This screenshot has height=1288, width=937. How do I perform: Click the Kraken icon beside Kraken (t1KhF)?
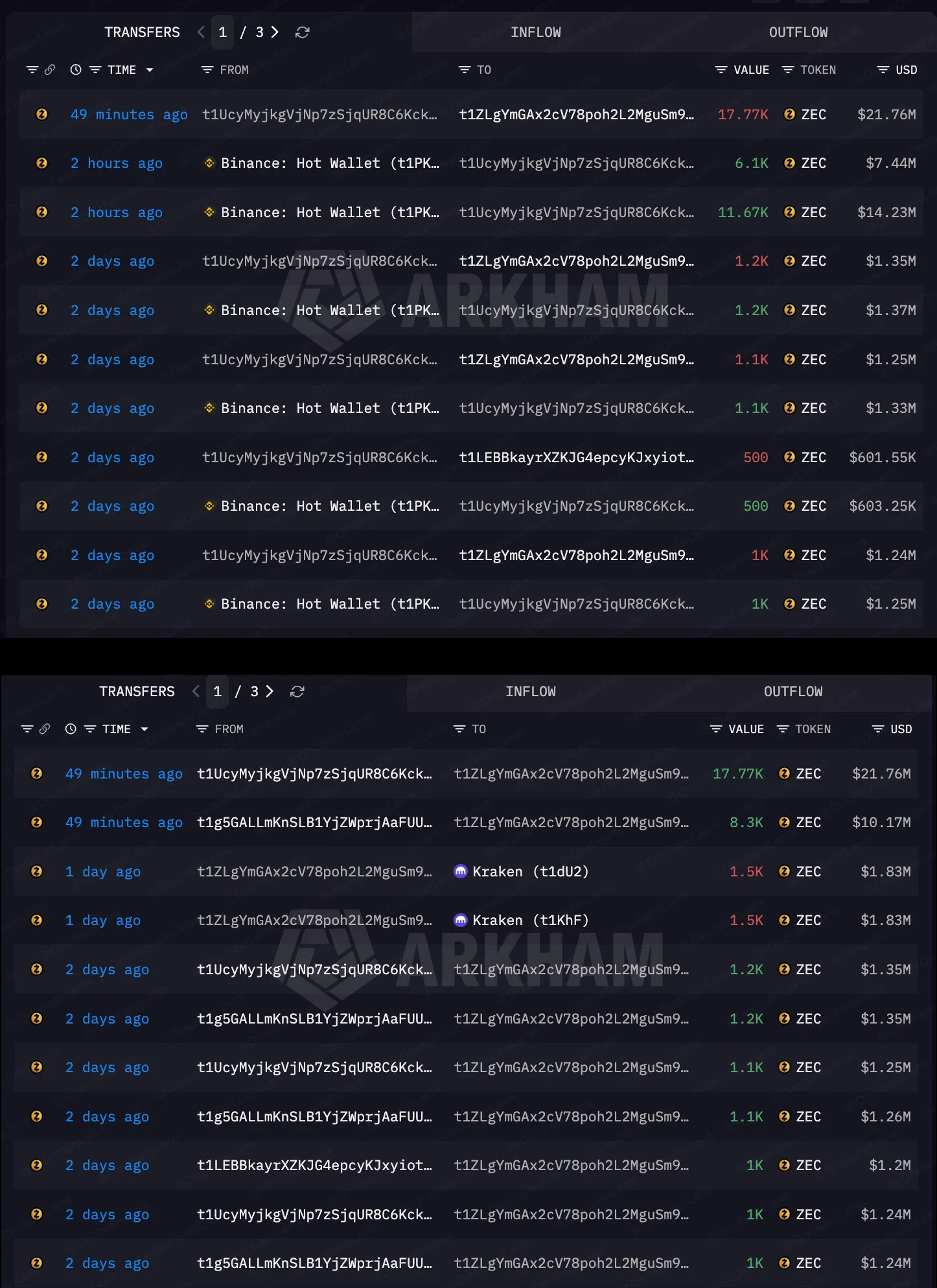(461, 920)
